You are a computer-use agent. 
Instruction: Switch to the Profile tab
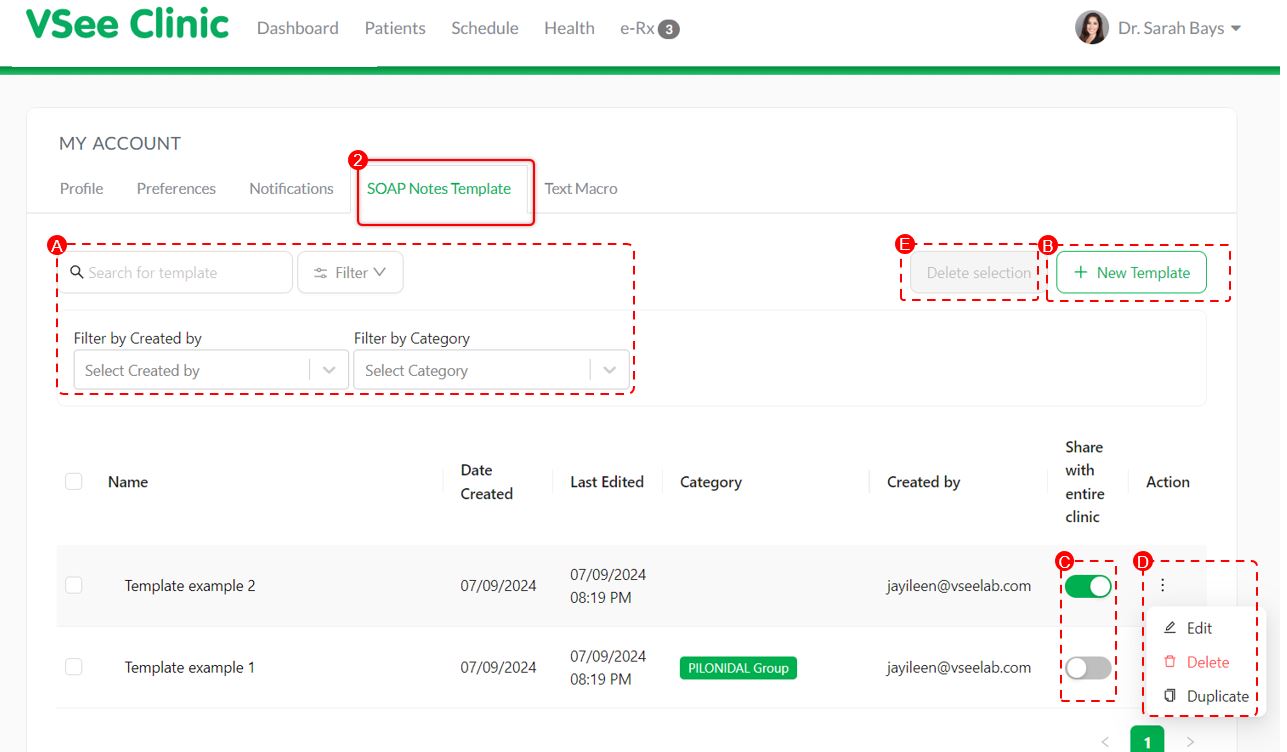point(81,188)
